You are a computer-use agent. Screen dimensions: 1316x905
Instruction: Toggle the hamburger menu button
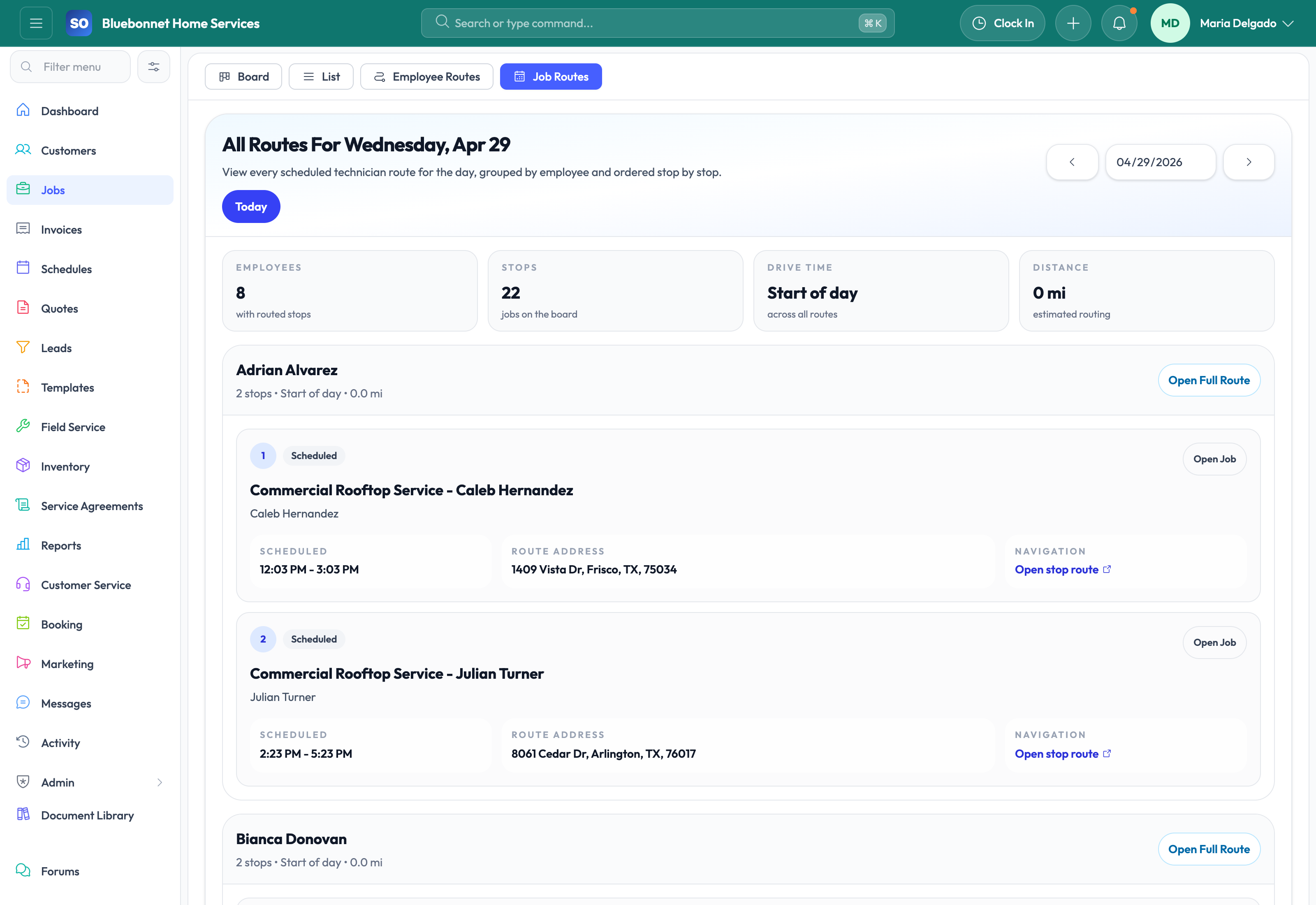tap(36, 23)
